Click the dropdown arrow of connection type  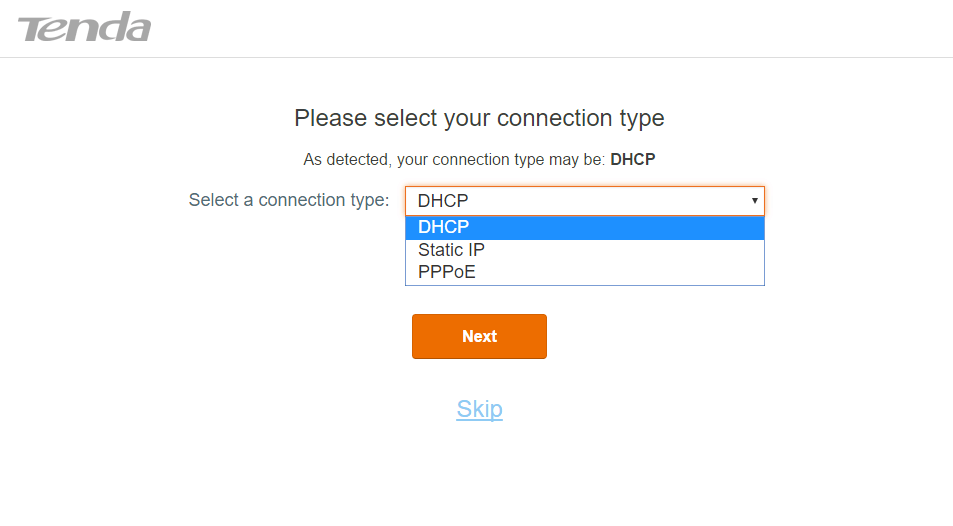point(754,200)
